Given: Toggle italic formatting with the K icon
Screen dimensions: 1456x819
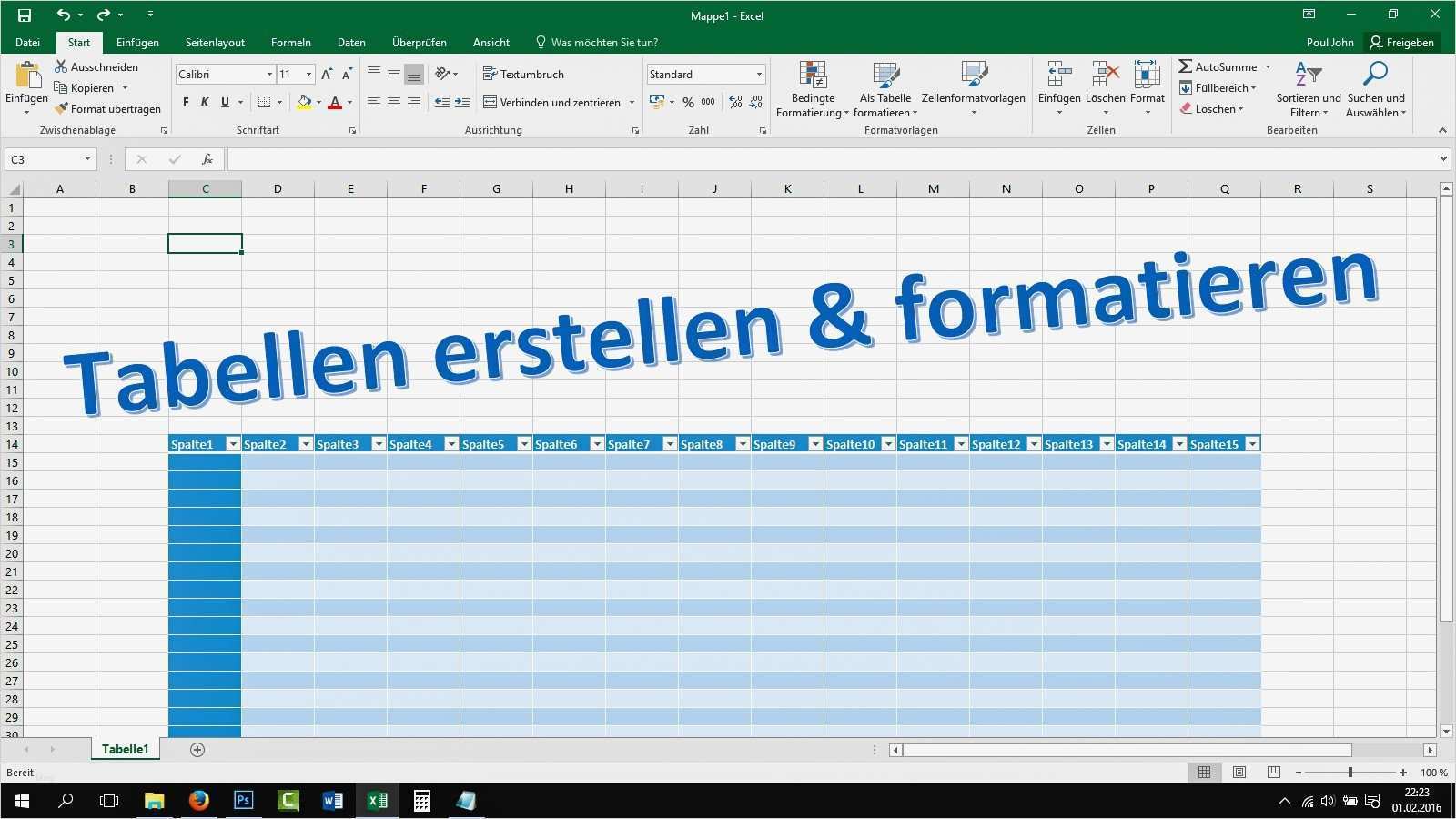Looking at the screenshot, I should click(204, 102).
